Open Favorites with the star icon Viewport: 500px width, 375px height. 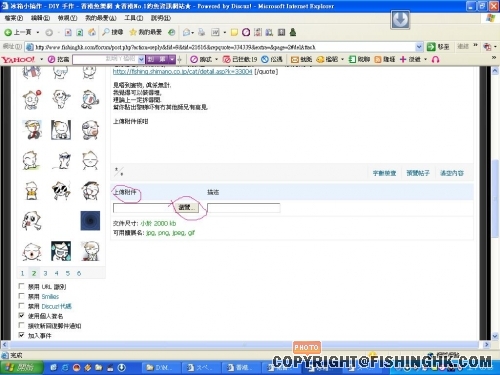pos(145,32)
